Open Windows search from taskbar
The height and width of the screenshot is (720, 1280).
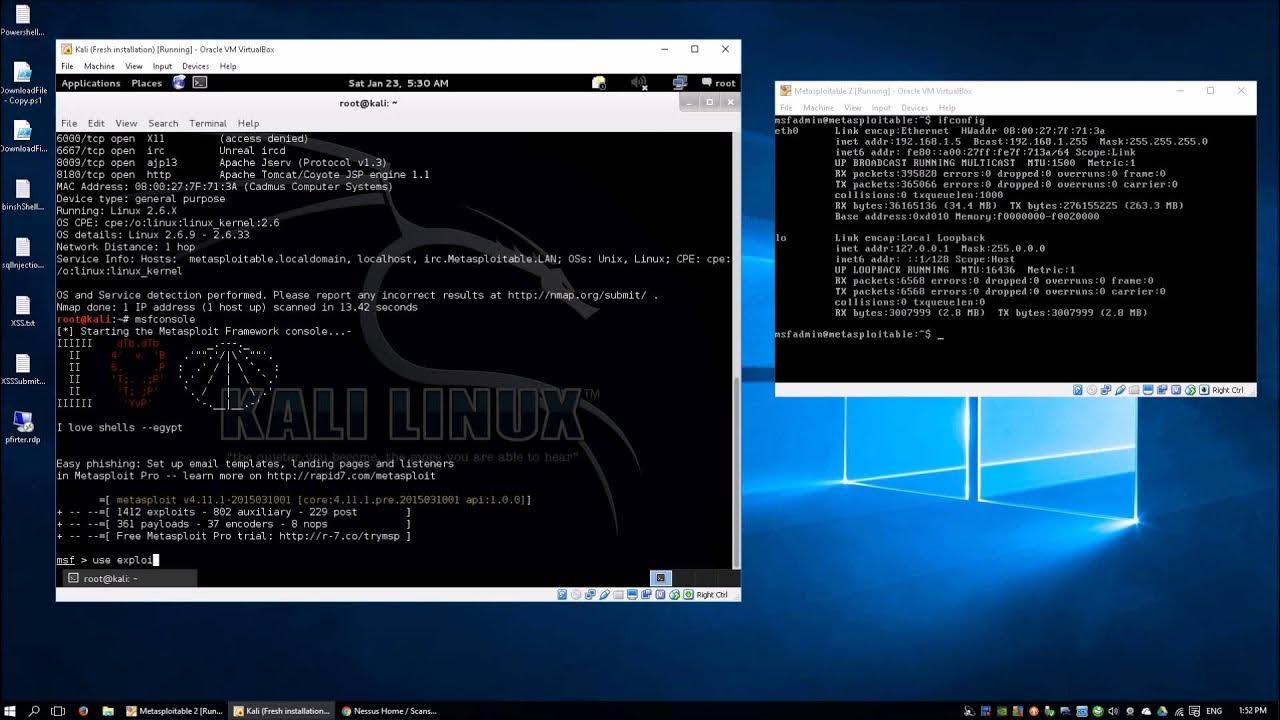click(34, 711)
